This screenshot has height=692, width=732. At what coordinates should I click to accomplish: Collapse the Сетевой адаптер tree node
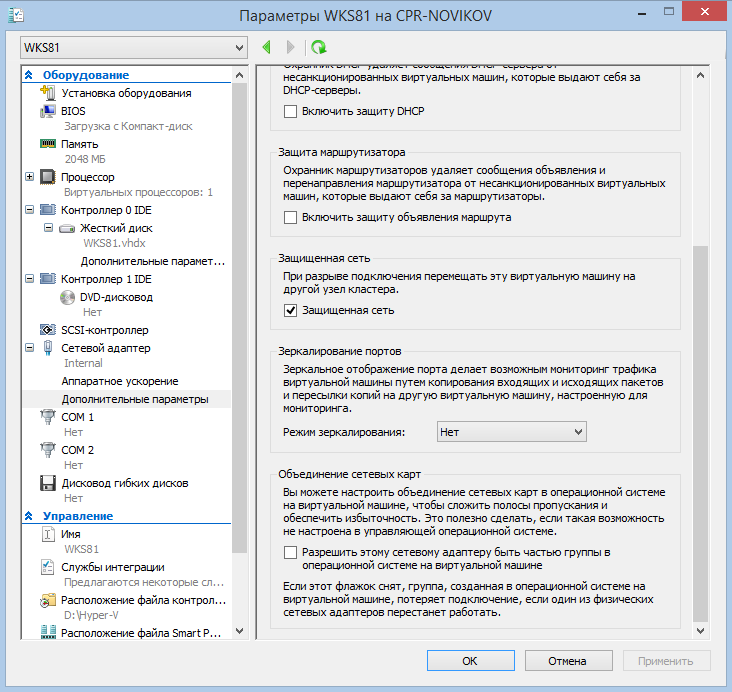pos(27,348)
